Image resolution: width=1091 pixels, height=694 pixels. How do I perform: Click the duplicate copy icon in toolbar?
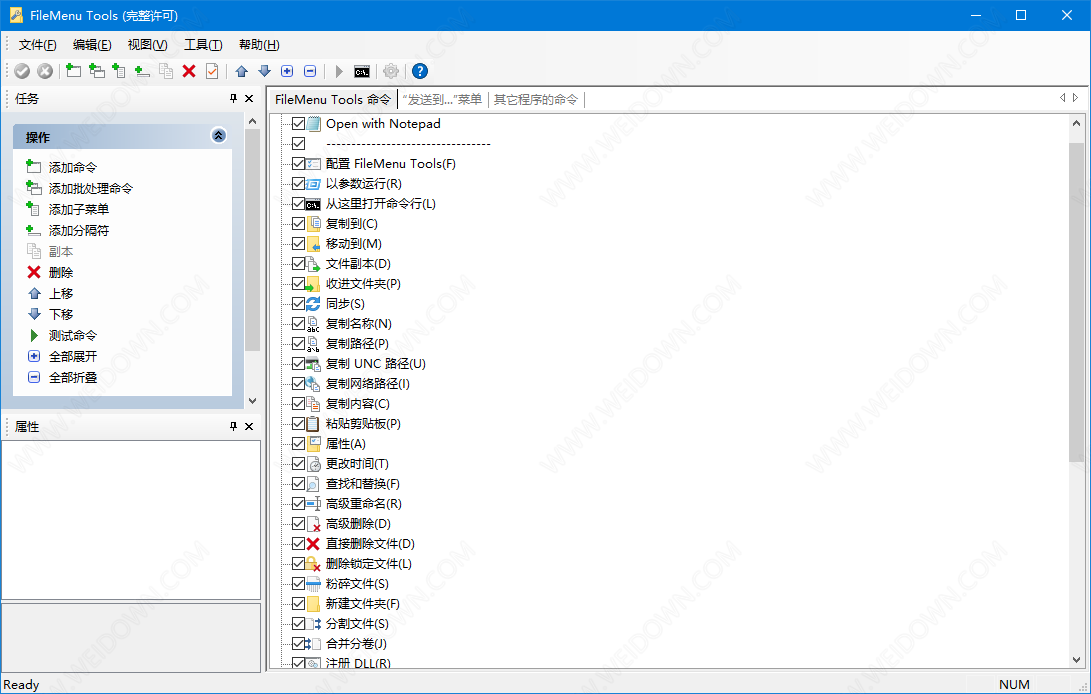[166, 71]
